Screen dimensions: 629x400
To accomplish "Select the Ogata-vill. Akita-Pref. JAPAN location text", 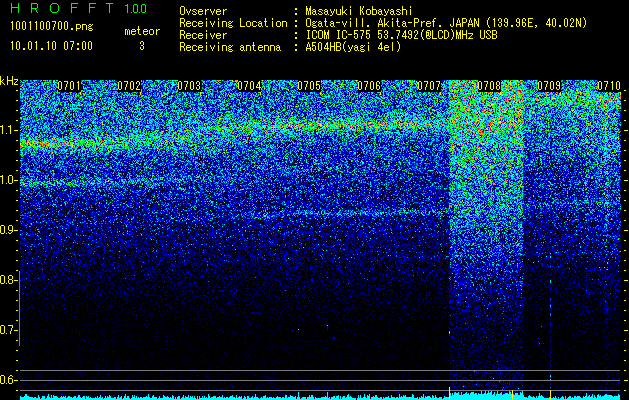I will point(446,23).
